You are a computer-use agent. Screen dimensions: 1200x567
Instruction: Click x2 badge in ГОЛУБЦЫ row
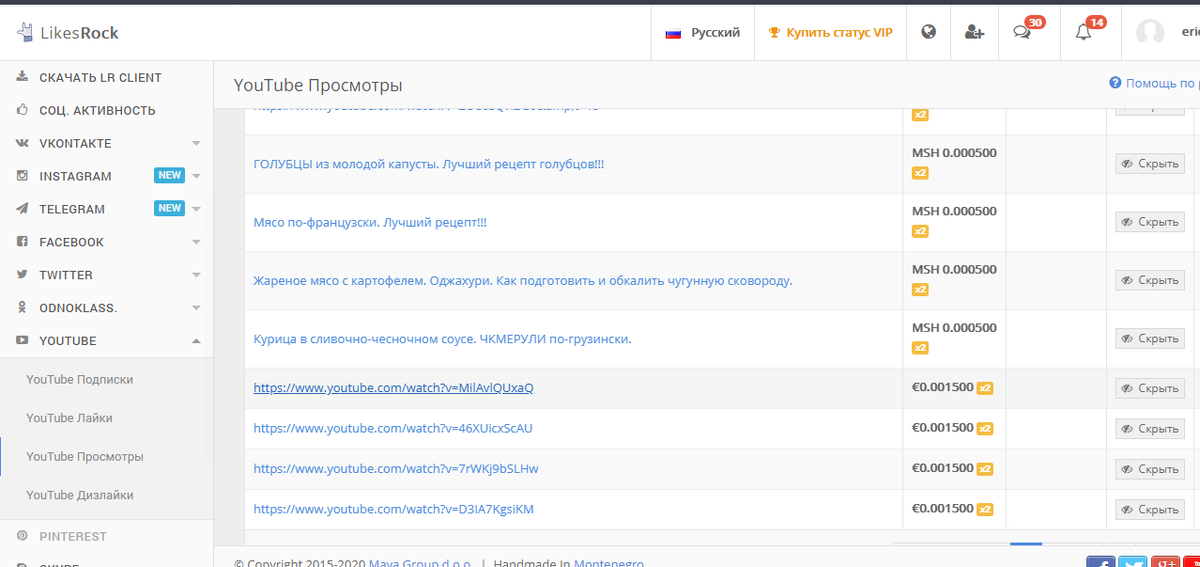(x=920, y=173)
